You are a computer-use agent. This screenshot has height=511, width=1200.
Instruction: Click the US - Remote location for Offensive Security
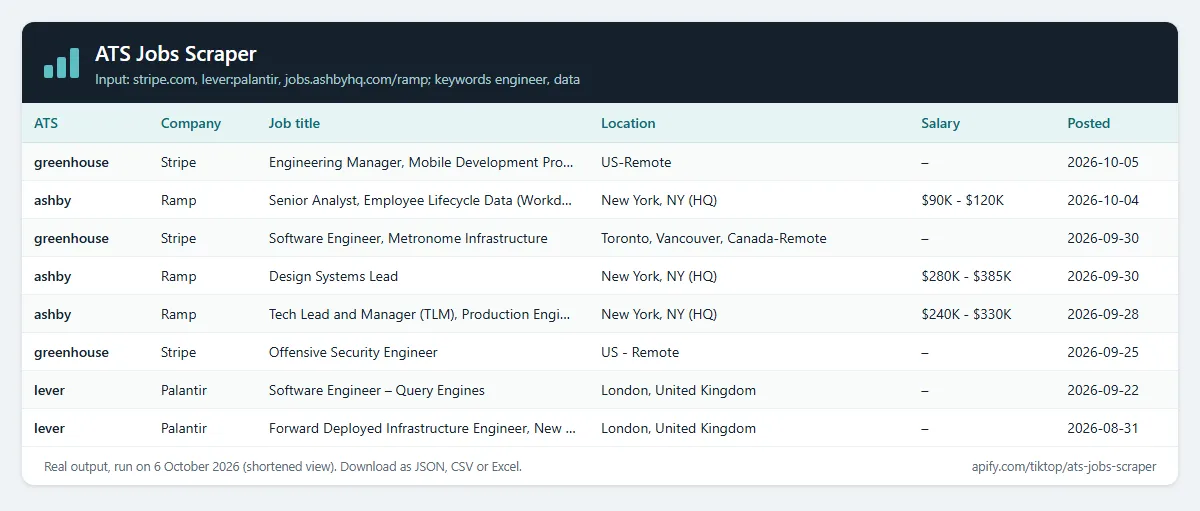(x=640, y=351)
